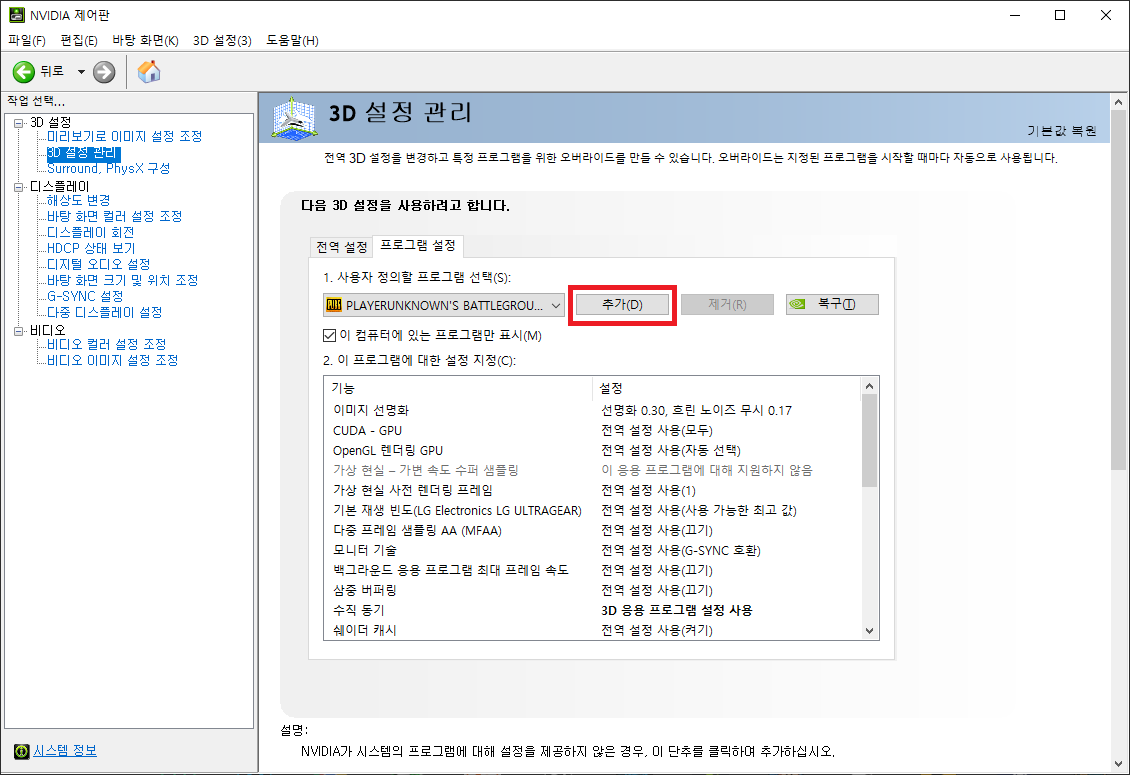The height and width of the screenshot is (775, 1130).
Task: Open the PLAYERUNKNOWN'S BATTLEGROUNDS program dropdown
Action: (x=444, y=305)
